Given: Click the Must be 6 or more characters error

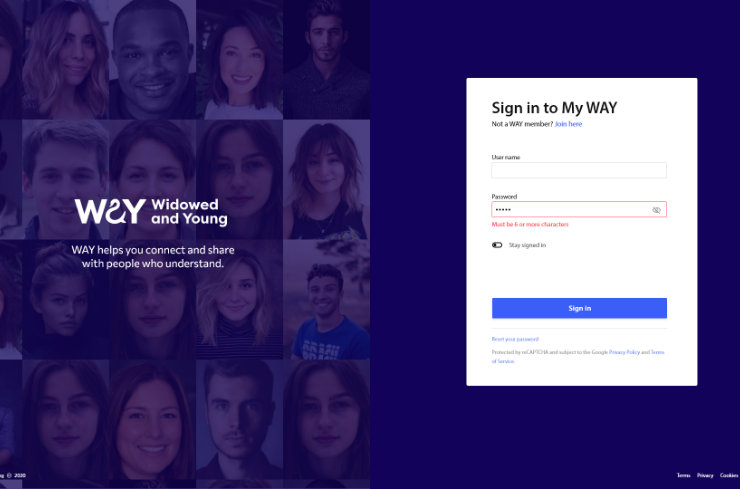Looking at the screenshot, I should point(530,225).
